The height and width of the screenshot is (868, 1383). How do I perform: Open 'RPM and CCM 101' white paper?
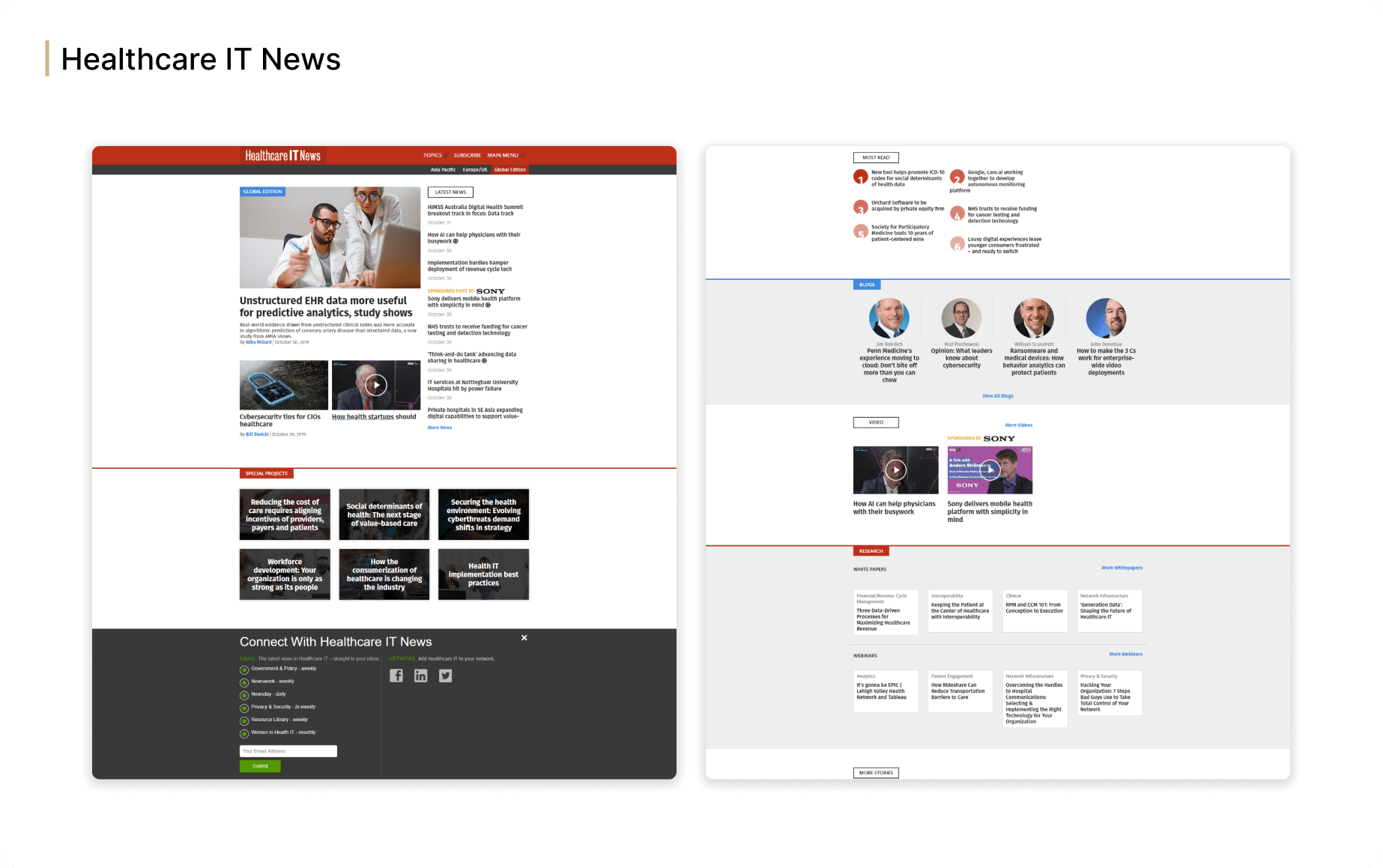1035,611
